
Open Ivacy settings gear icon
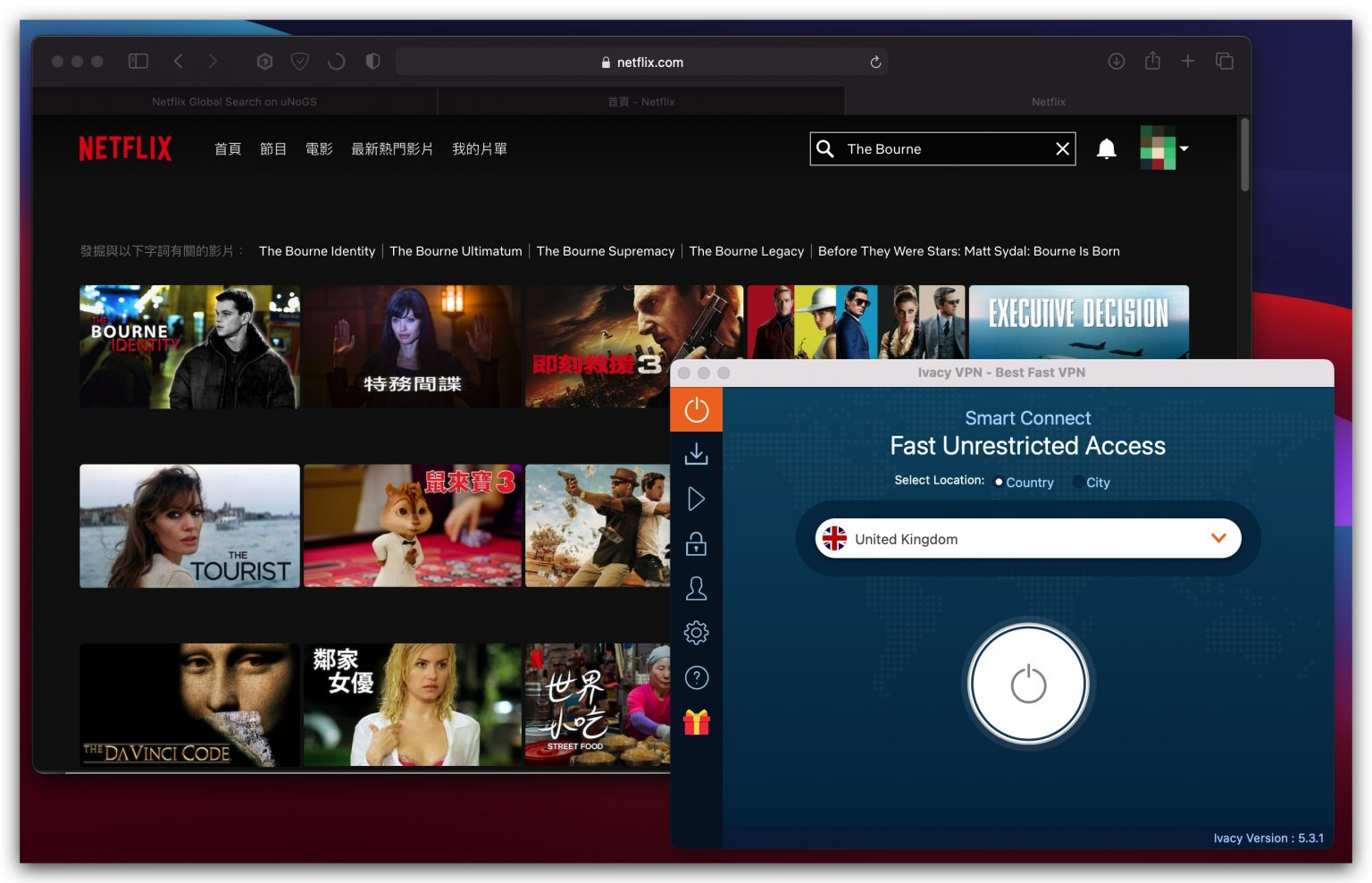click(697, 633)
